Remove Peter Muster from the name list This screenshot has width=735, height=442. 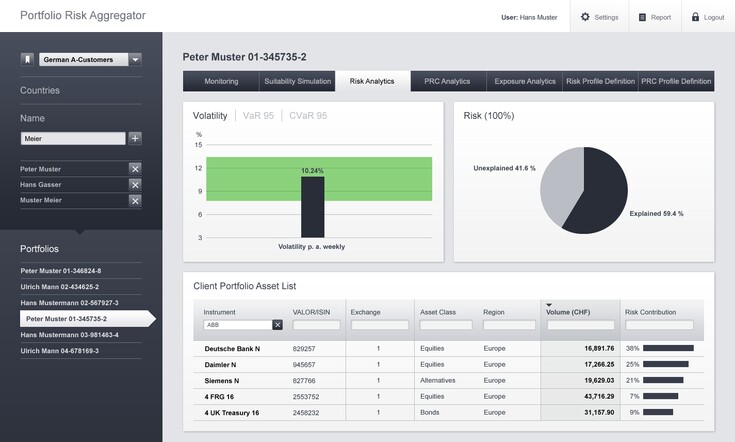pos(135,169)
